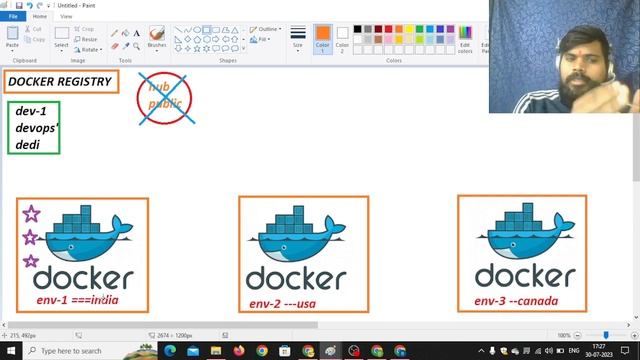The width and height of the screenshot is (640, 360).
Task: Choose the Oval shape
Action: [197, 30]
